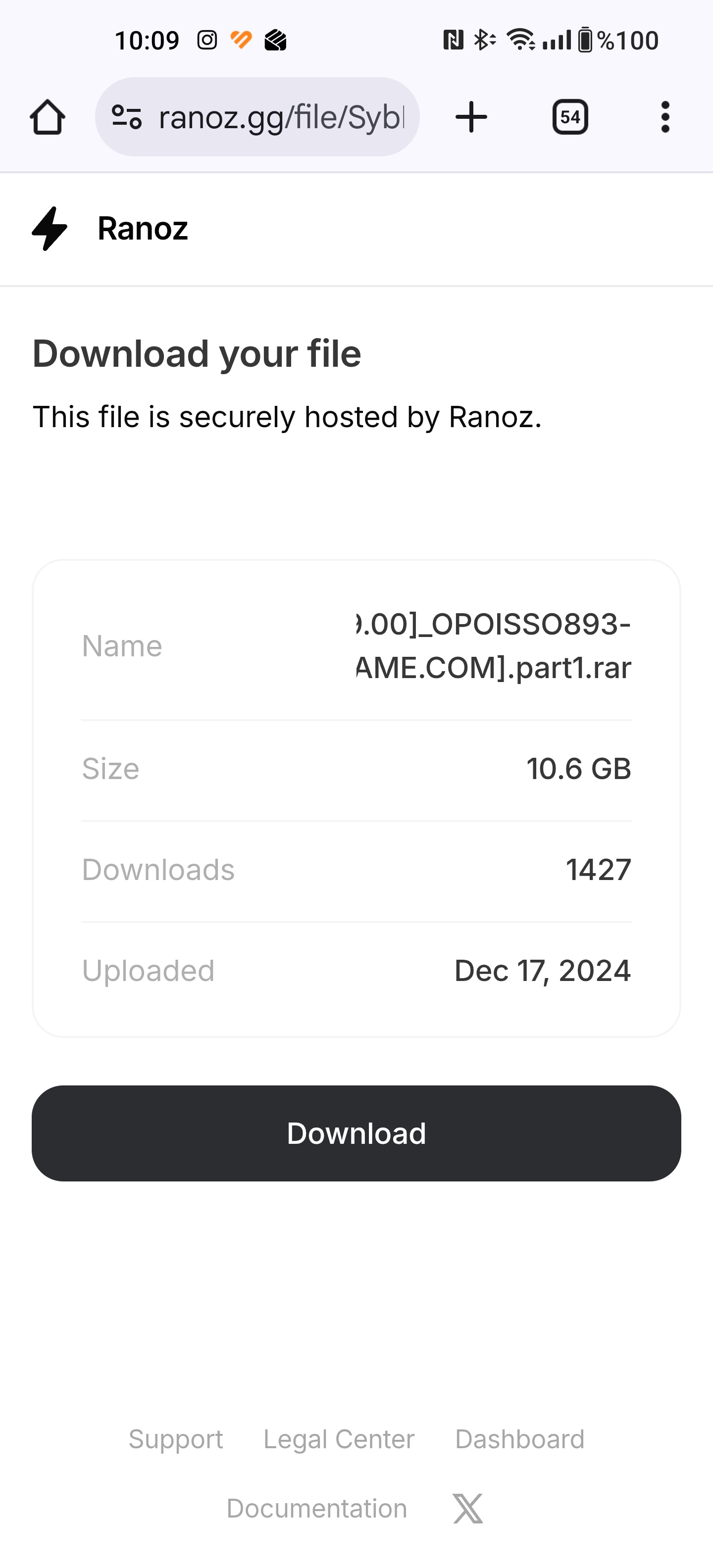The height and width of the screenshot is (1568, 713).
Task: Click the Ranoz brand name text
Action: tap(143, 229)
